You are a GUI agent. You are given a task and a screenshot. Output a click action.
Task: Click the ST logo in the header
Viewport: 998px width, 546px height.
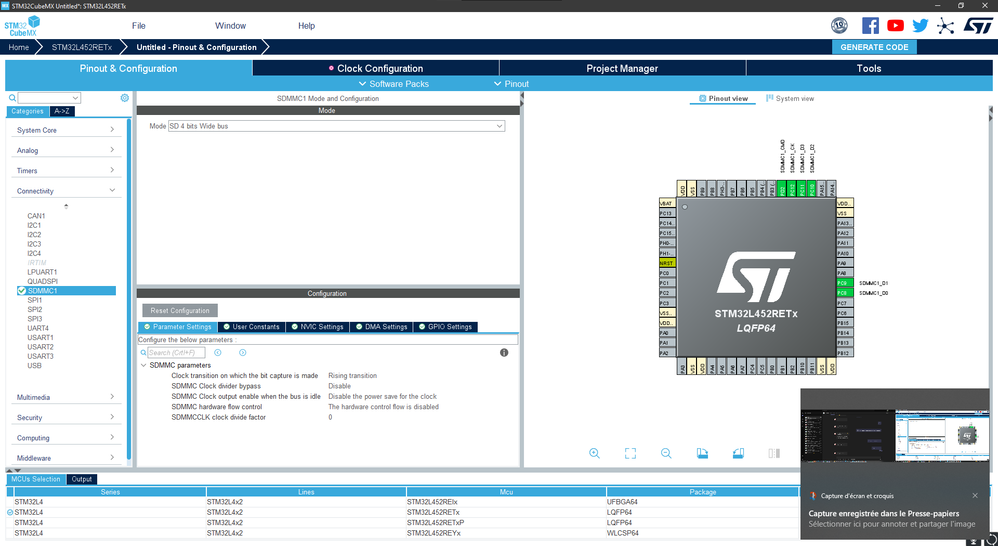coord(977,25)
